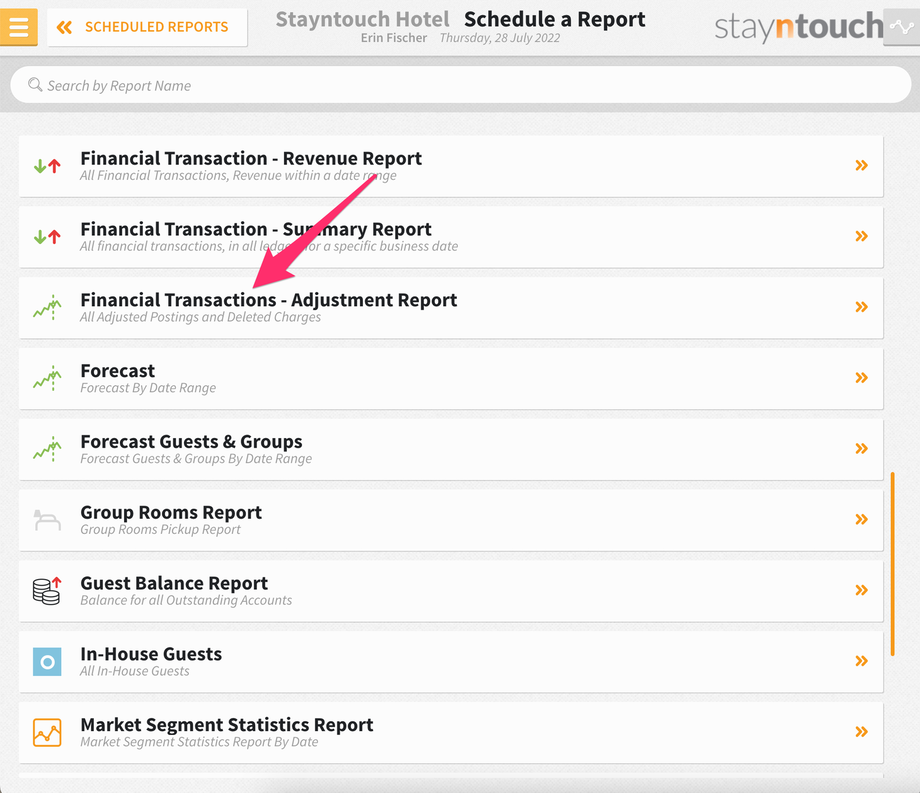
Task: Select Financial Transaction - Summary Report title
Action: tap(256, 229)
